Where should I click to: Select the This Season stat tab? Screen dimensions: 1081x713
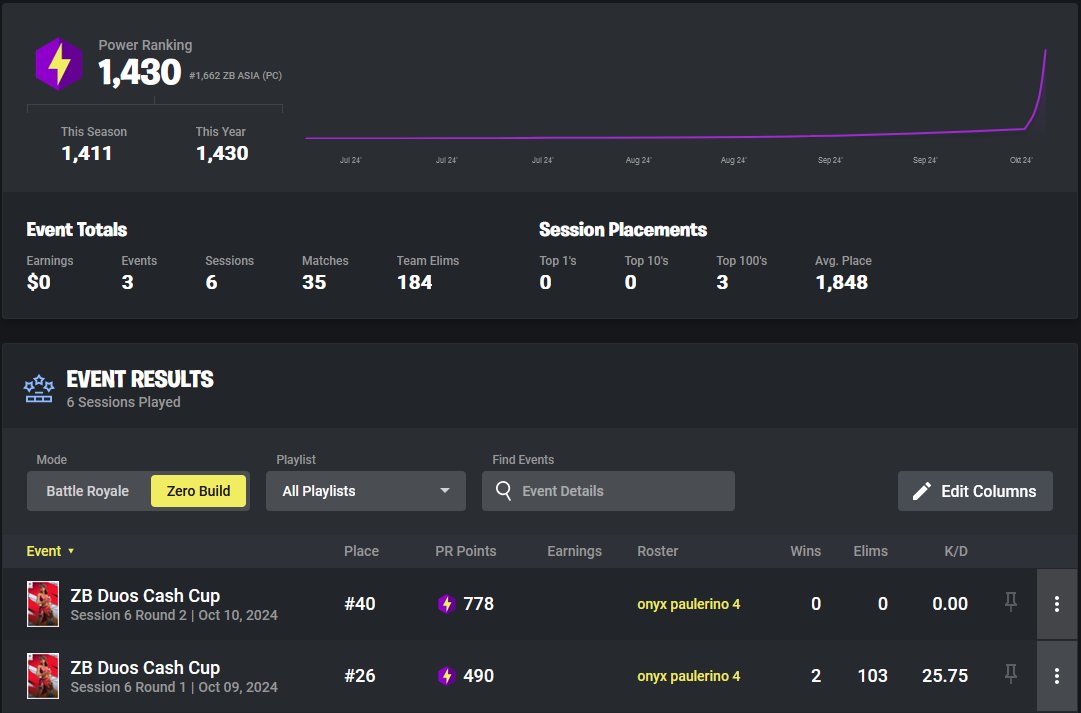pyautogui.click(x=97, y=143)
